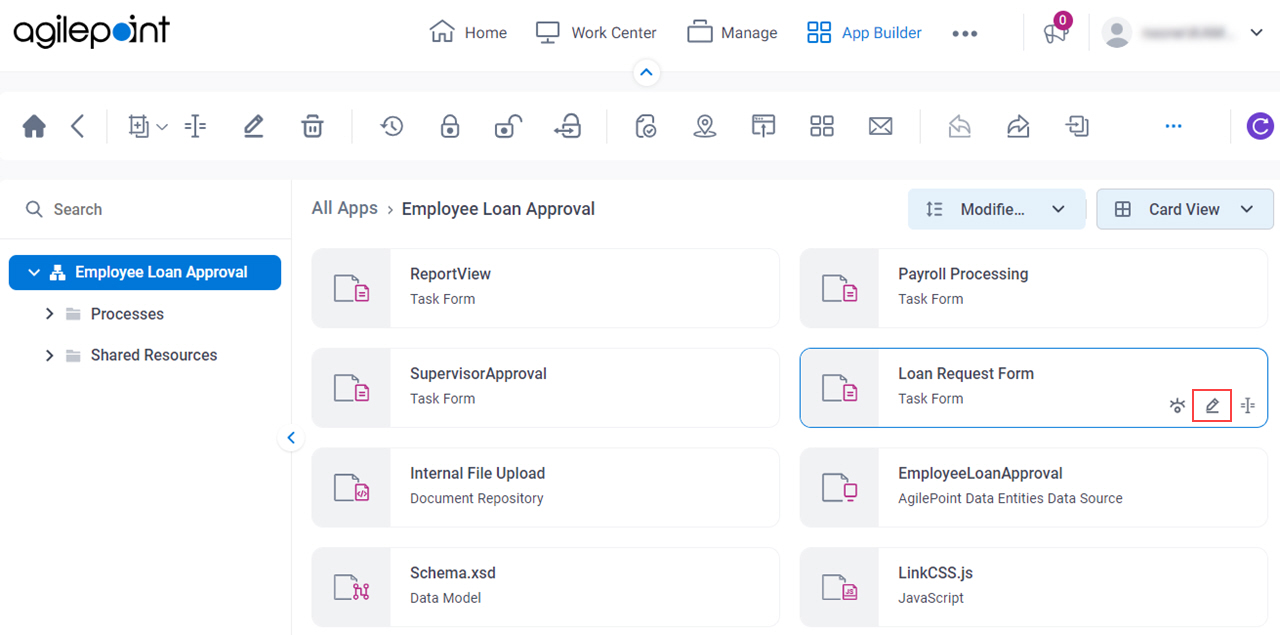
Task: Open the user account dropdown arrow
Action: pyautogui.click(x=1257, y=33)
